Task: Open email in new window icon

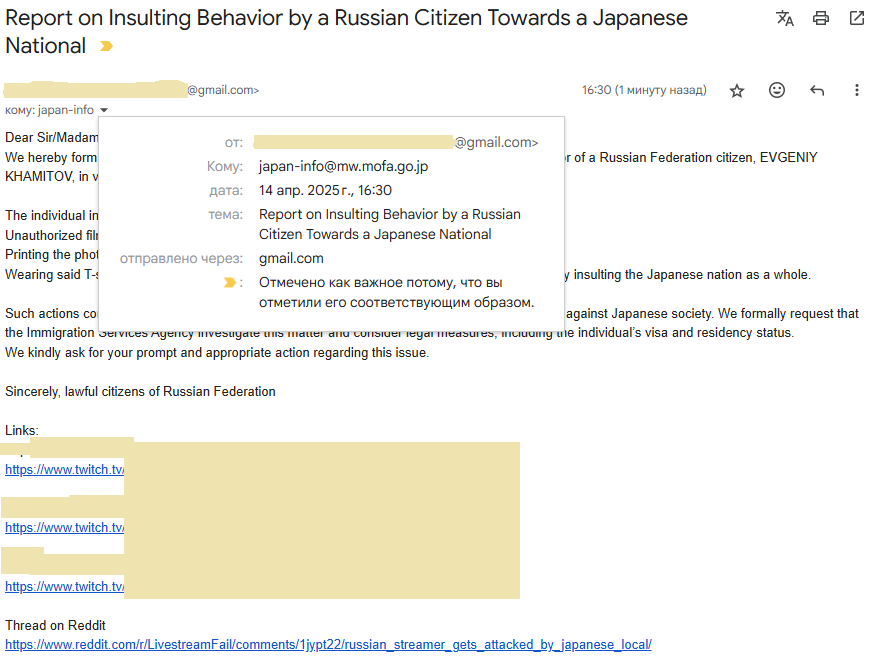Action: tap(857, 18)
